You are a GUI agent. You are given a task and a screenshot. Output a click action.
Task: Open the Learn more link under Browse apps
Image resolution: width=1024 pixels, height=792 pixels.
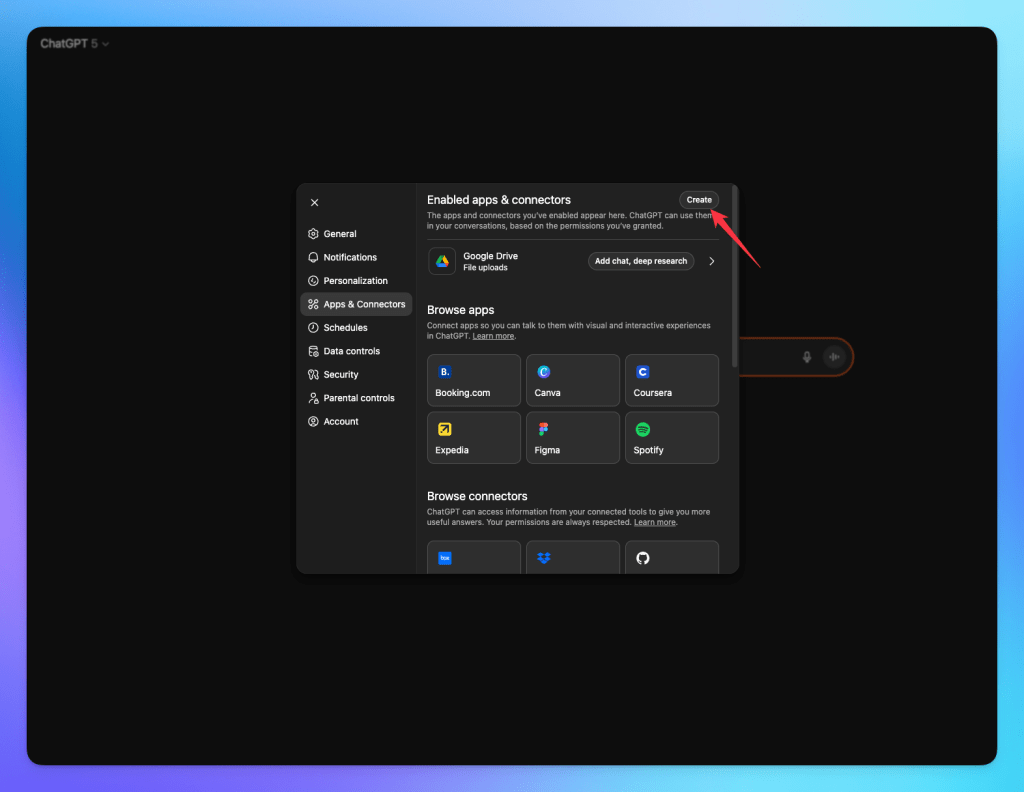493,335
